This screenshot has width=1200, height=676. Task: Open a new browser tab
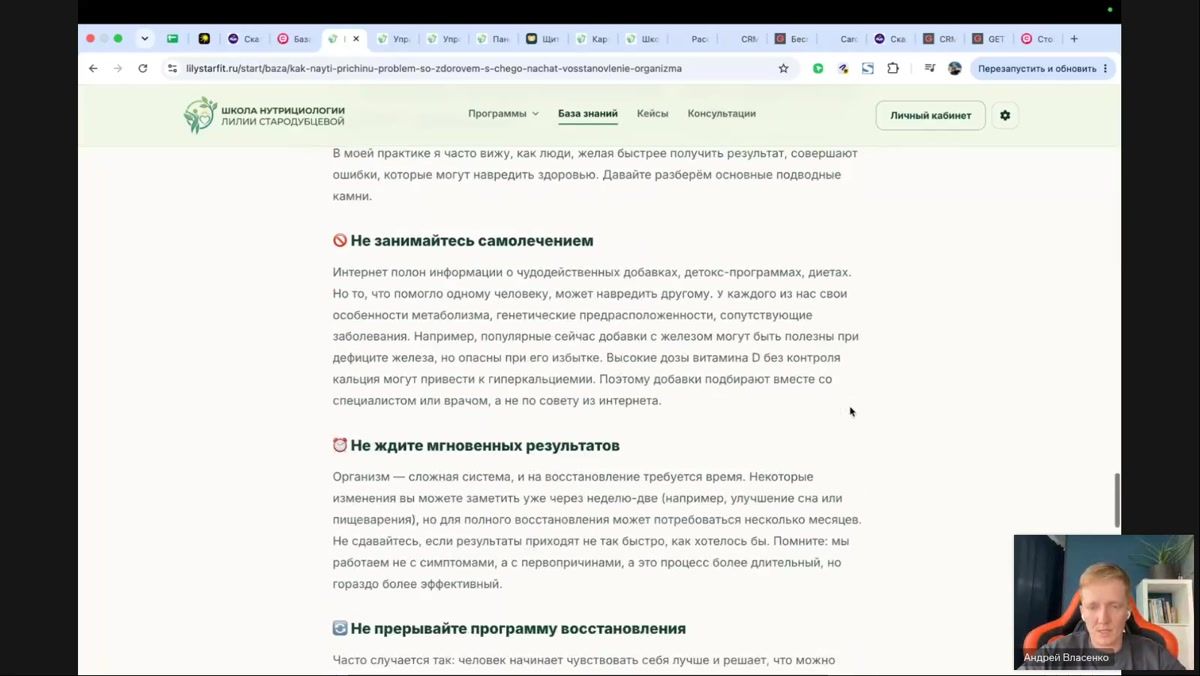1074,39
